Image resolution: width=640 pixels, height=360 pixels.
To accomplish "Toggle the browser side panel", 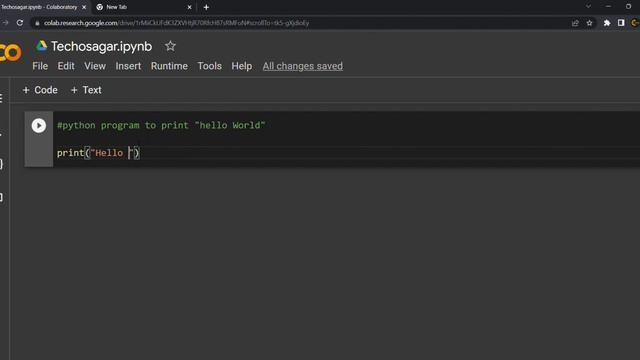I will [621, 23].
